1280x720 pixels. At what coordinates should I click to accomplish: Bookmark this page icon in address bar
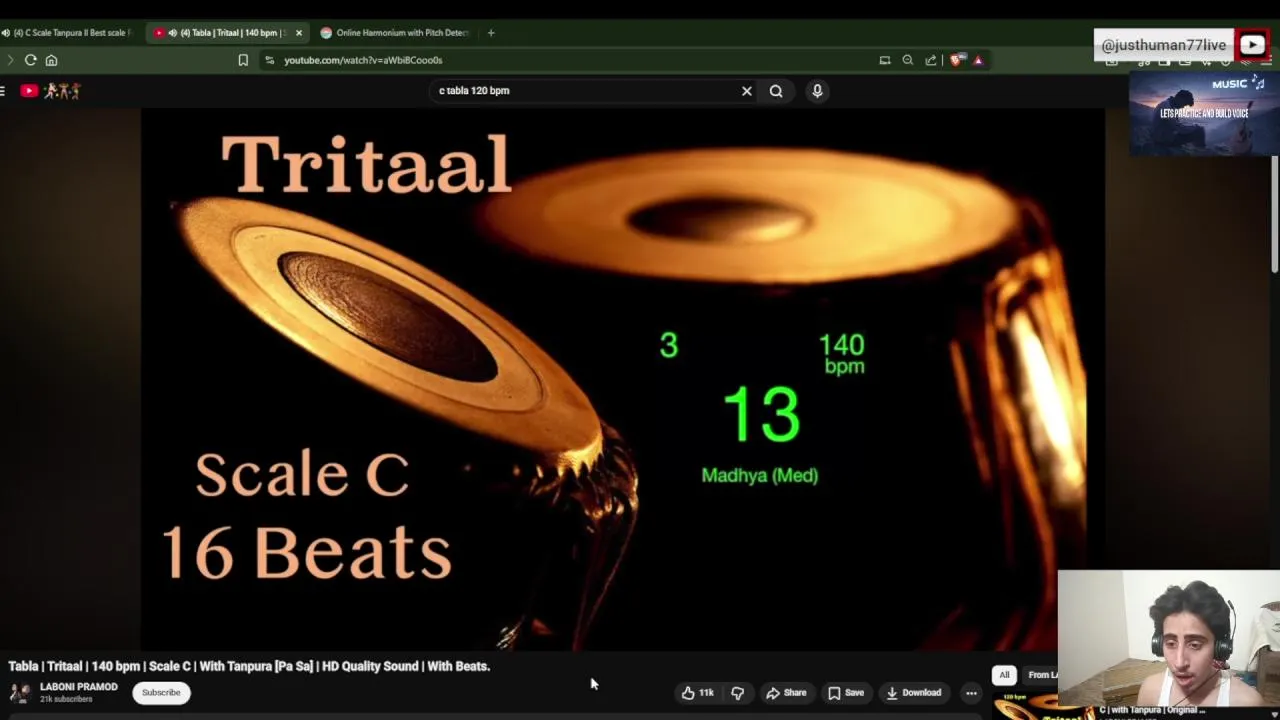(x=243, y=60)
